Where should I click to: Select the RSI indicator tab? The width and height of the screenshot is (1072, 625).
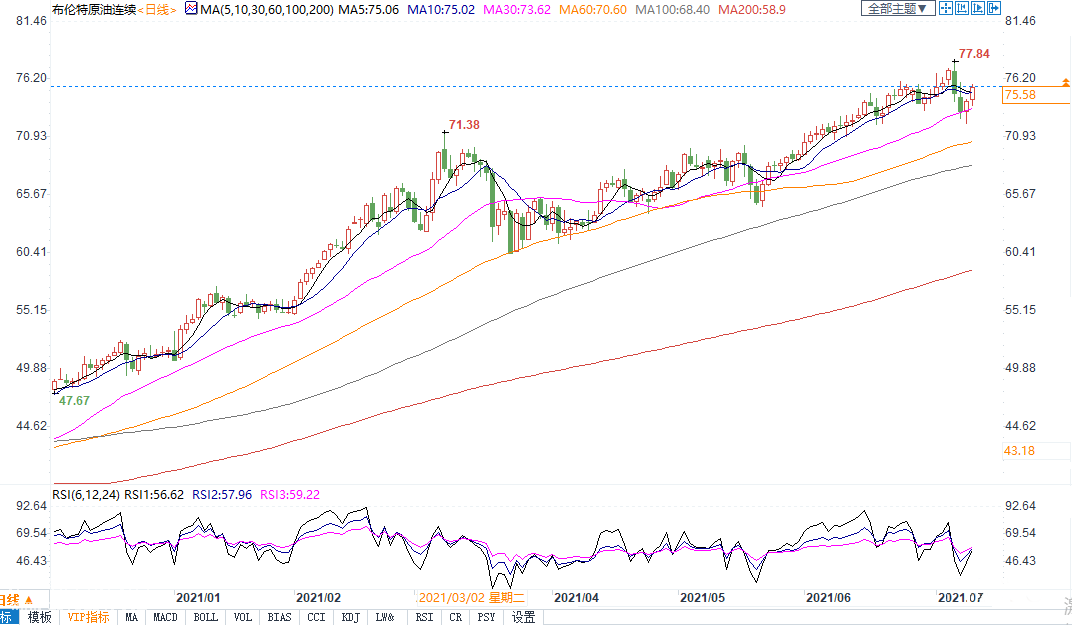[x=424, y=618]
